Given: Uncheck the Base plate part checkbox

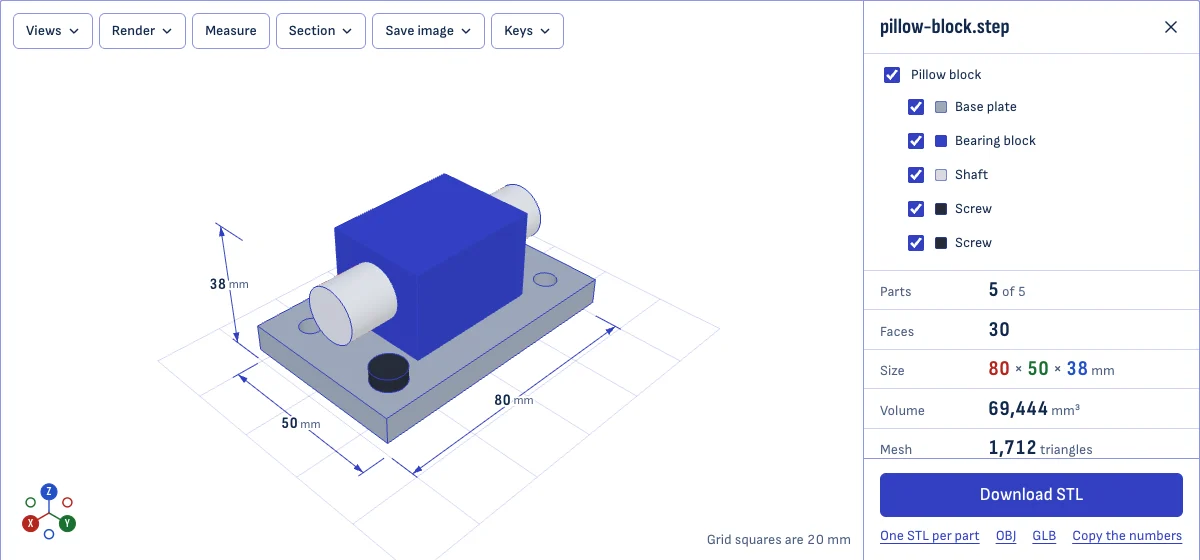Looking at the screenshot, I should click(916, 107).
